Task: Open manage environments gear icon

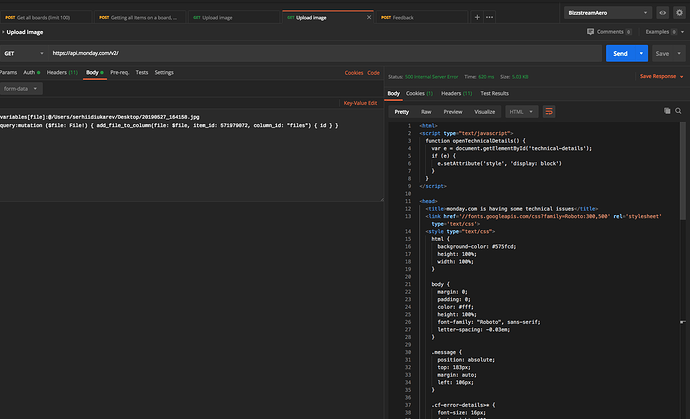Action: pyautogui.click(x=680, y=13)
